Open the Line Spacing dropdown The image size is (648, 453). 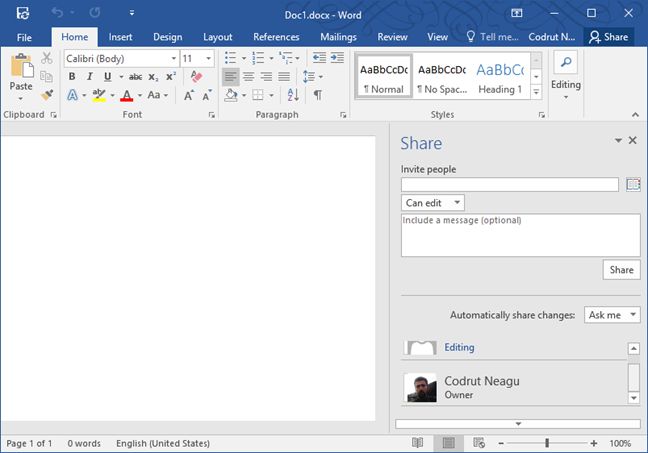pyautogui.click(x=312, y=76)
